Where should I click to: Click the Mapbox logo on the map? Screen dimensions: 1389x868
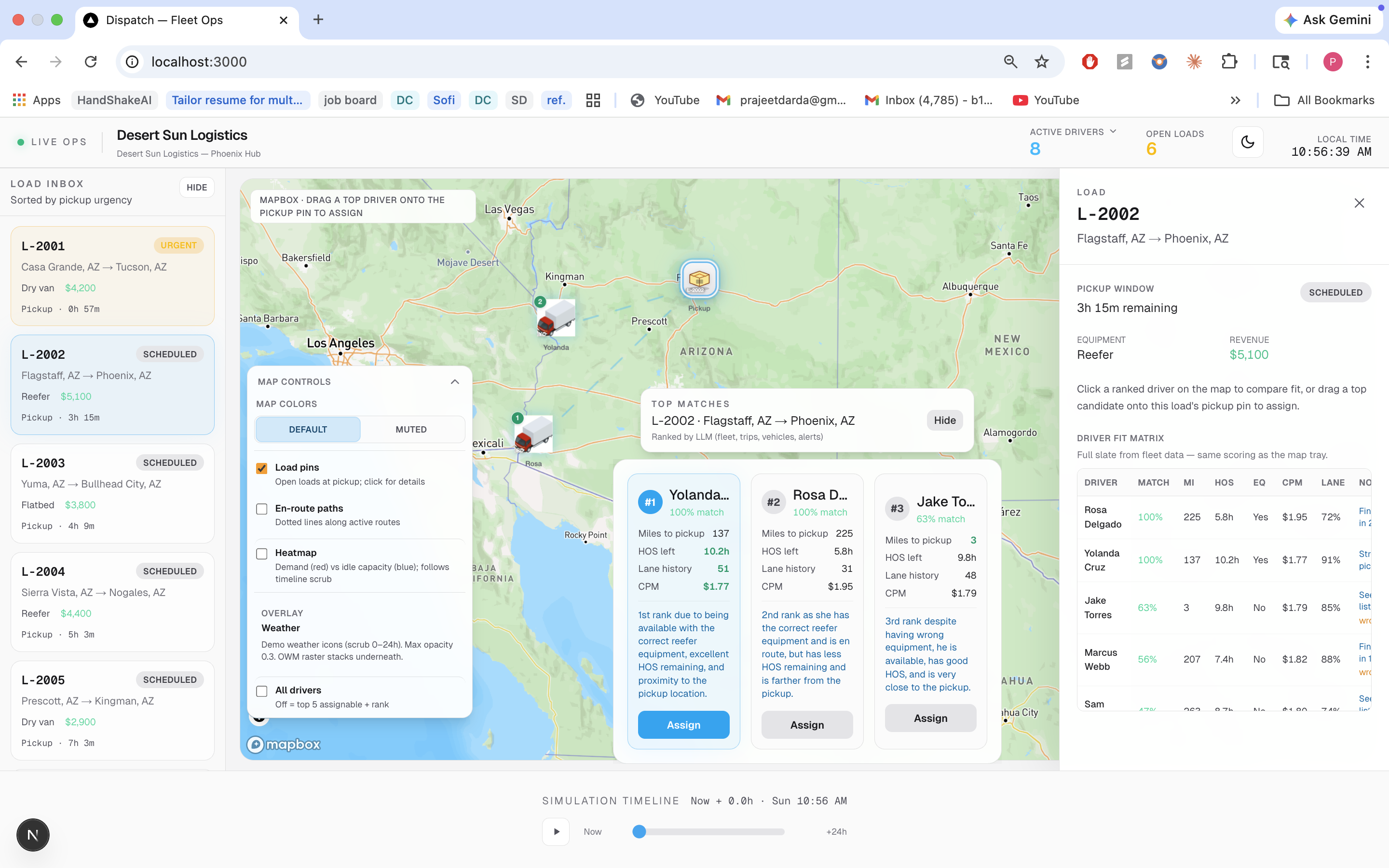tap(284, 745)
